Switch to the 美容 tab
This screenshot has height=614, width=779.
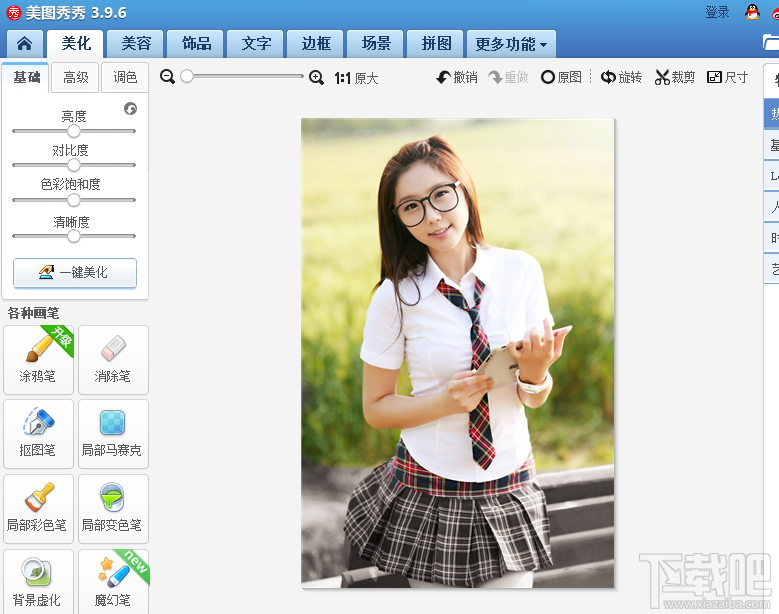coord(136,44)
